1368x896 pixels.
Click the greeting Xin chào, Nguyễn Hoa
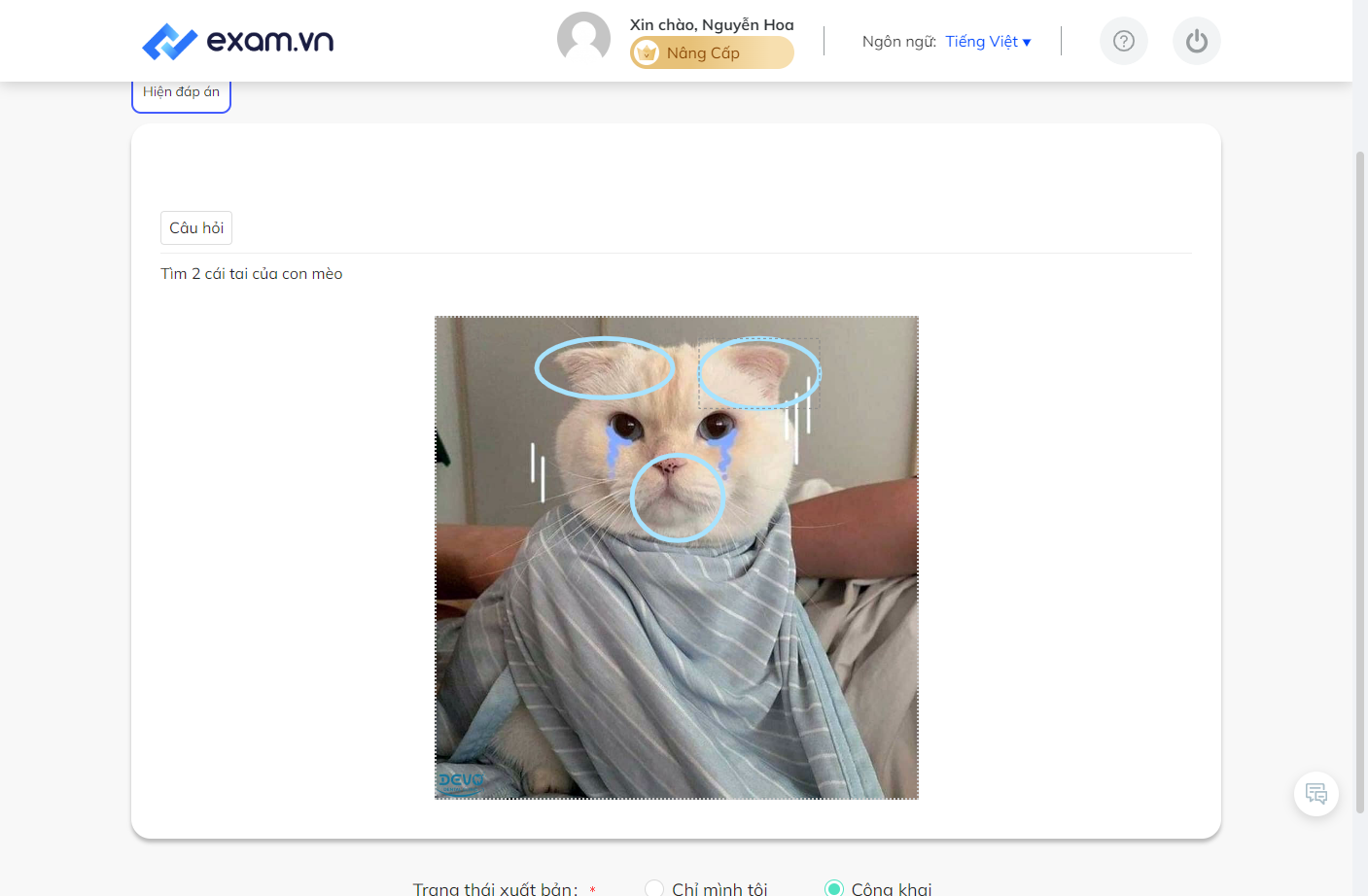[712, 24]
